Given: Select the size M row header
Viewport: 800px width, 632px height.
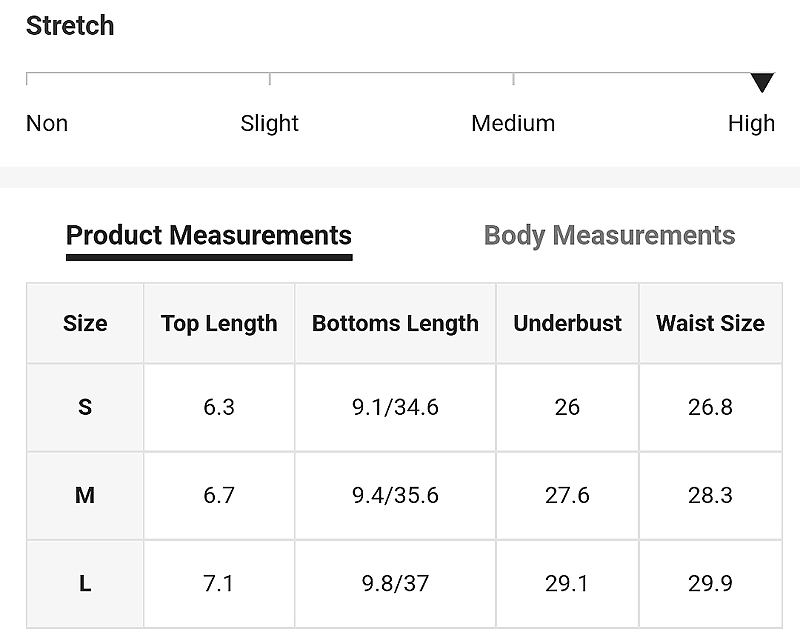Looking at the screenshot, I should (x=85, y=495).
